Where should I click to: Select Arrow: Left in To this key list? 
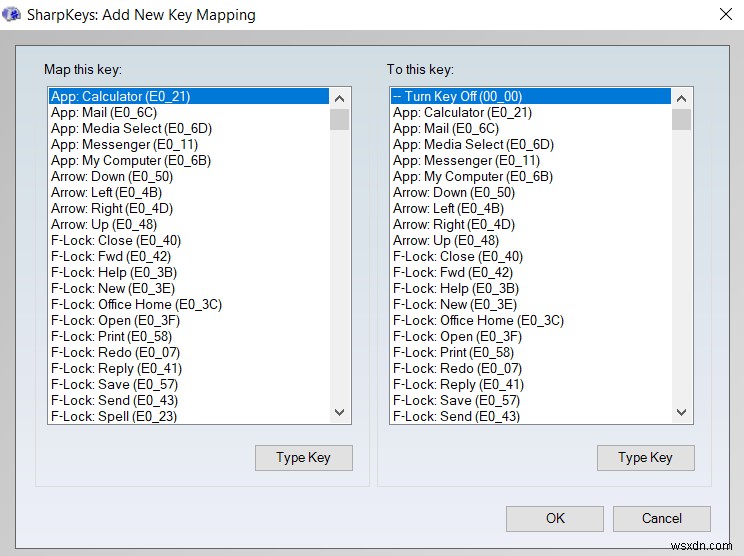pyautogui.click(x=531, y=208)
